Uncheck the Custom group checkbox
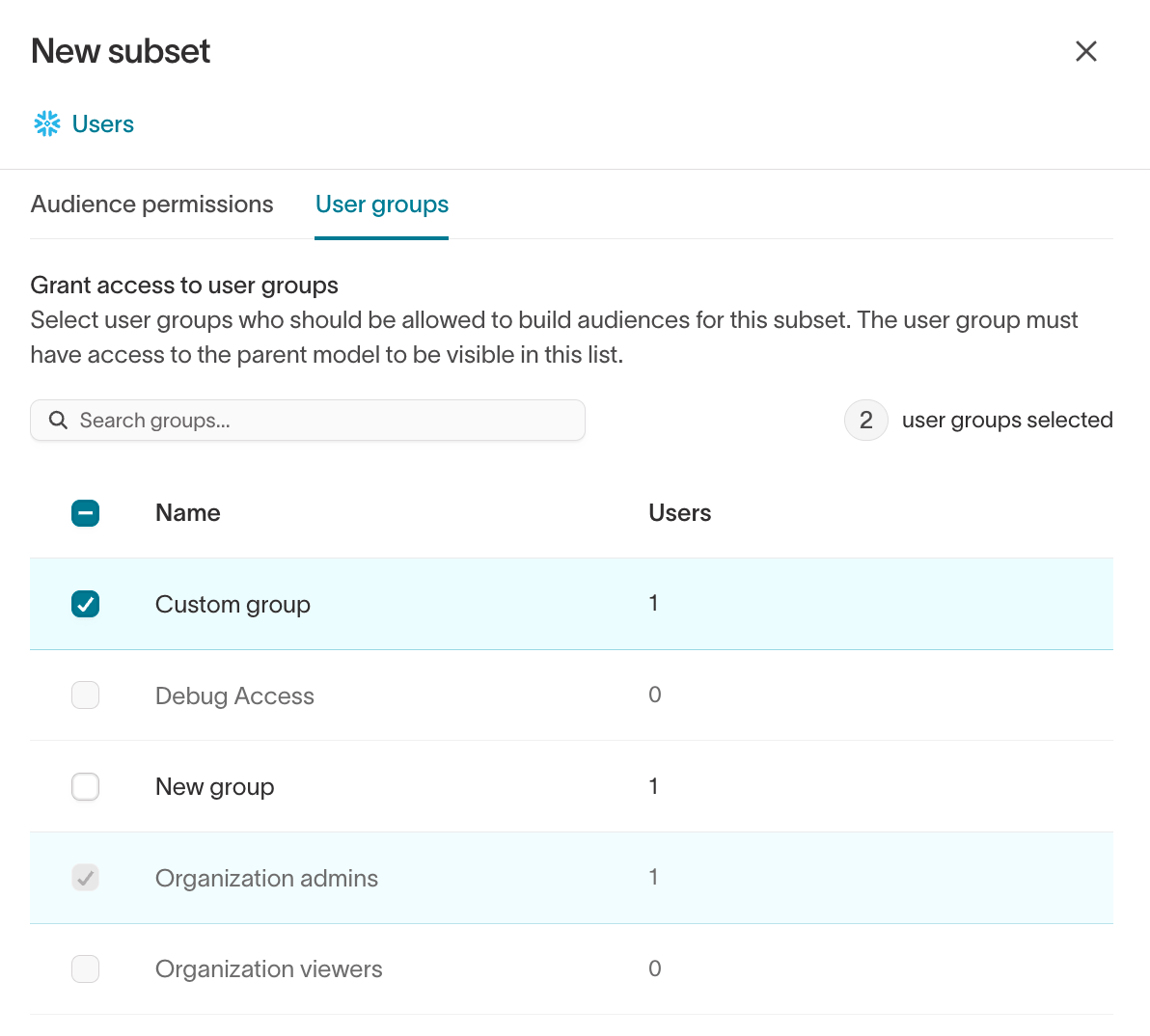1150x1036 pixels. coord(85,604)
